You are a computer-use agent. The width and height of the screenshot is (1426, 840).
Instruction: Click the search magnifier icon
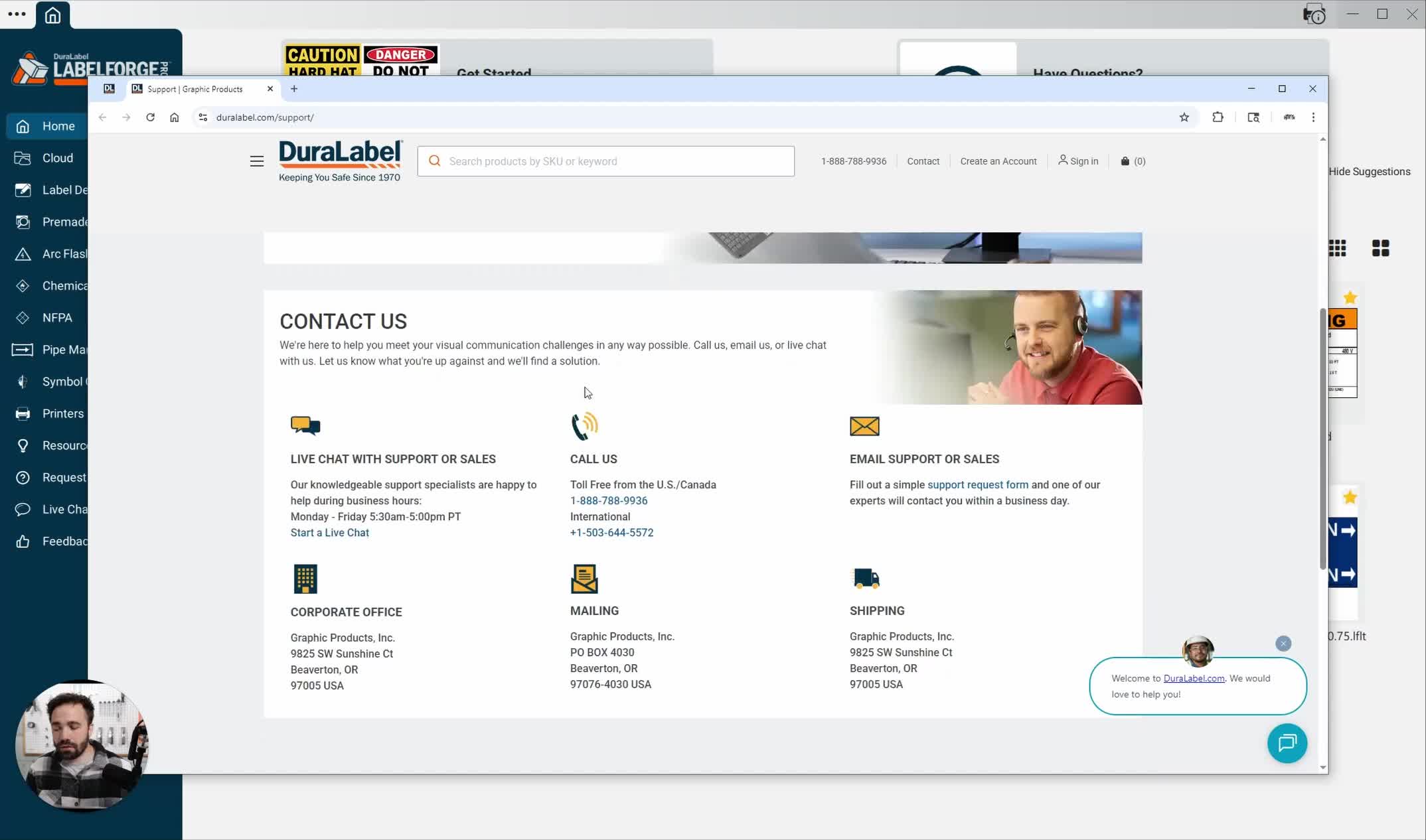[x=435, y=161]
